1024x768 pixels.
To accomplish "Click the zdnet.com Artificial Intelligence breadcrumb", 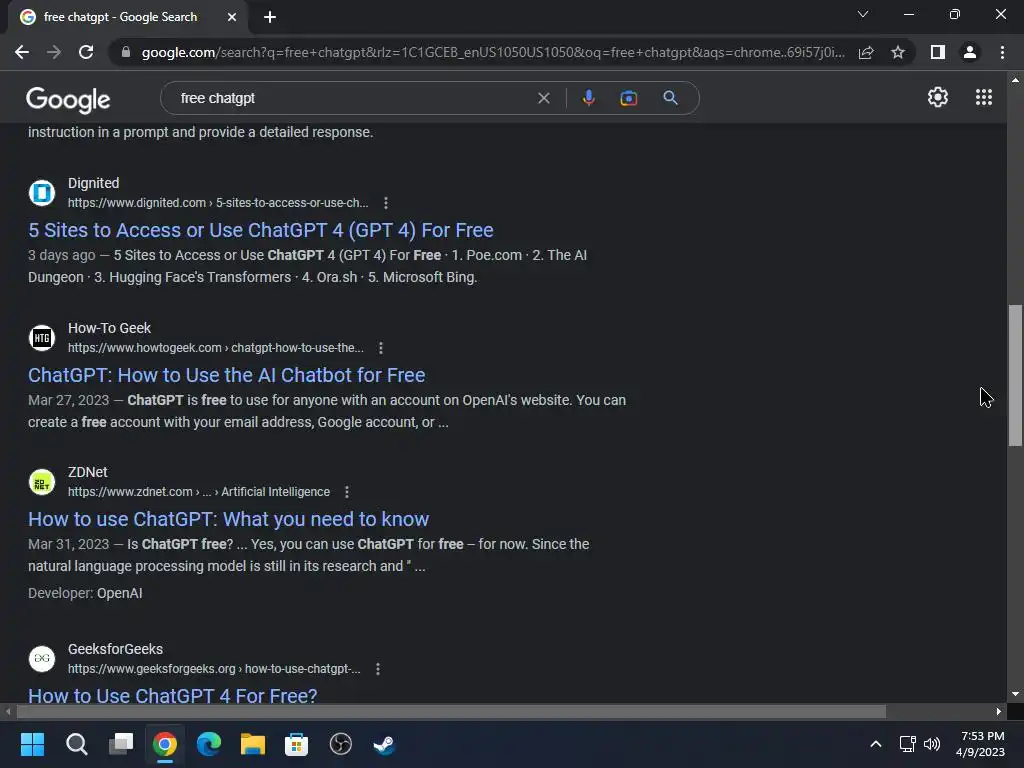I will [199, 492].
